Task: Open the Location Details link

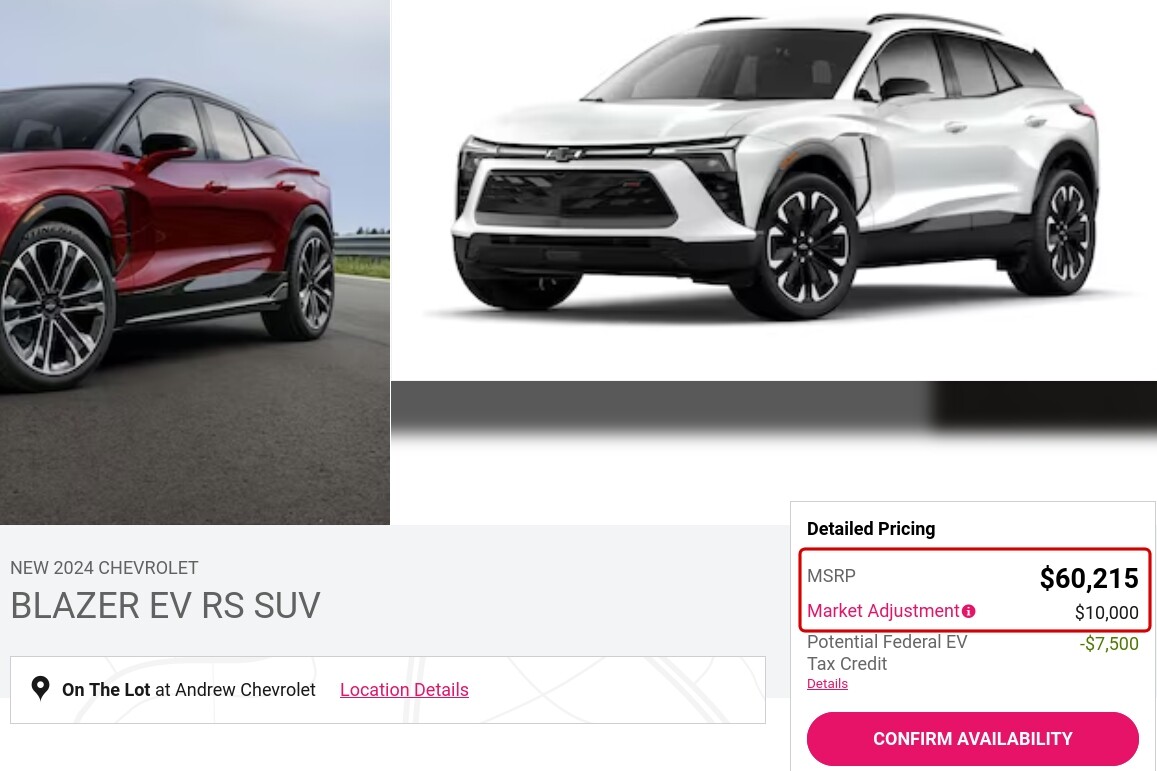Action: click(404, 690)
